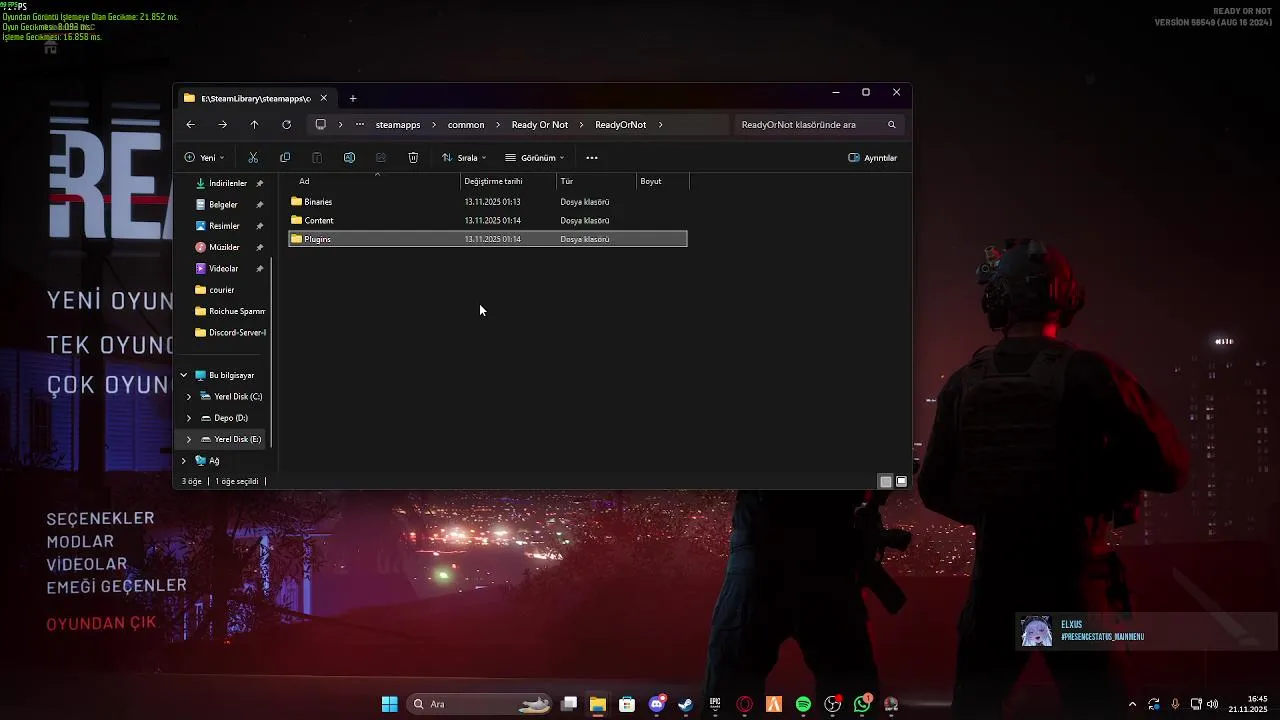Open Belgeler in the sidebar
Viewport: 1280px width, 720px height.
click(x=223, y=204)
